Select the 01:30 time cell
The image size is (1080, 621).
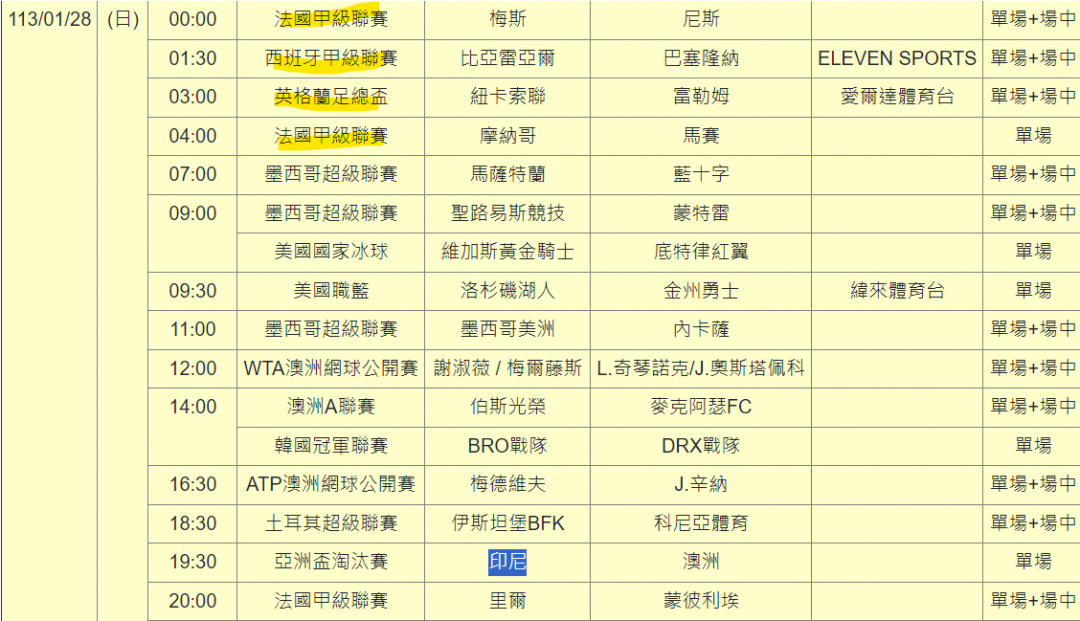click(193, 59)
